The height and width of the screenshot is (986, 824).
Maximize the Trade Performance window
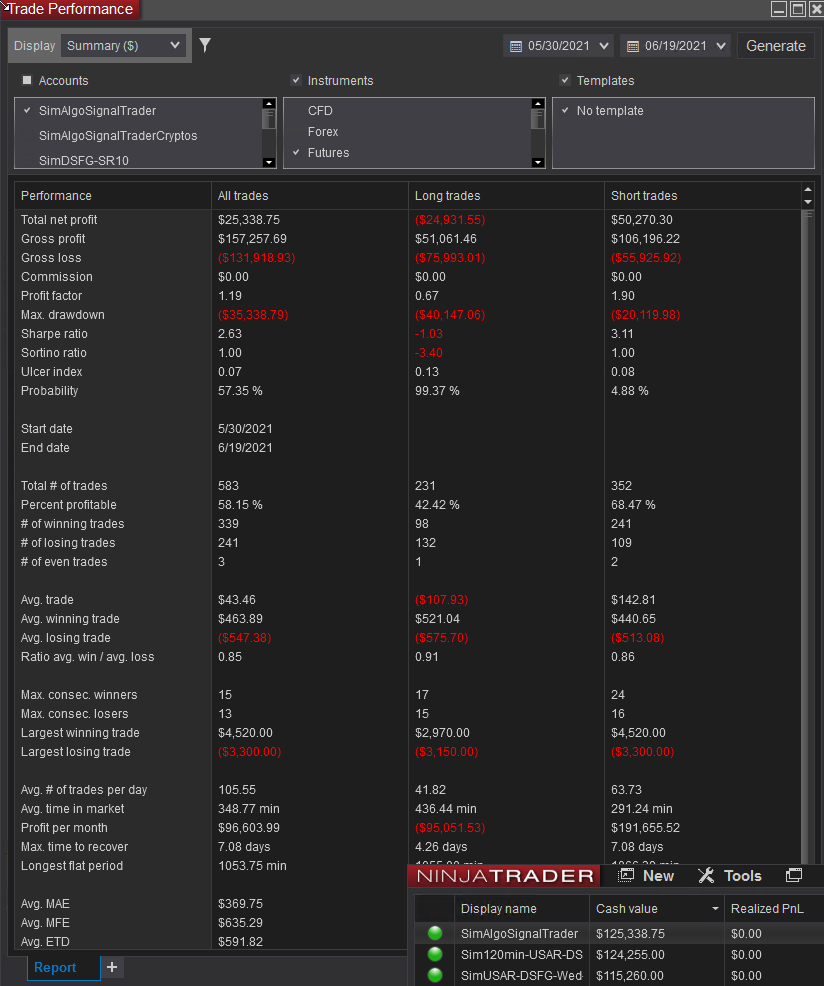point(798,9)
